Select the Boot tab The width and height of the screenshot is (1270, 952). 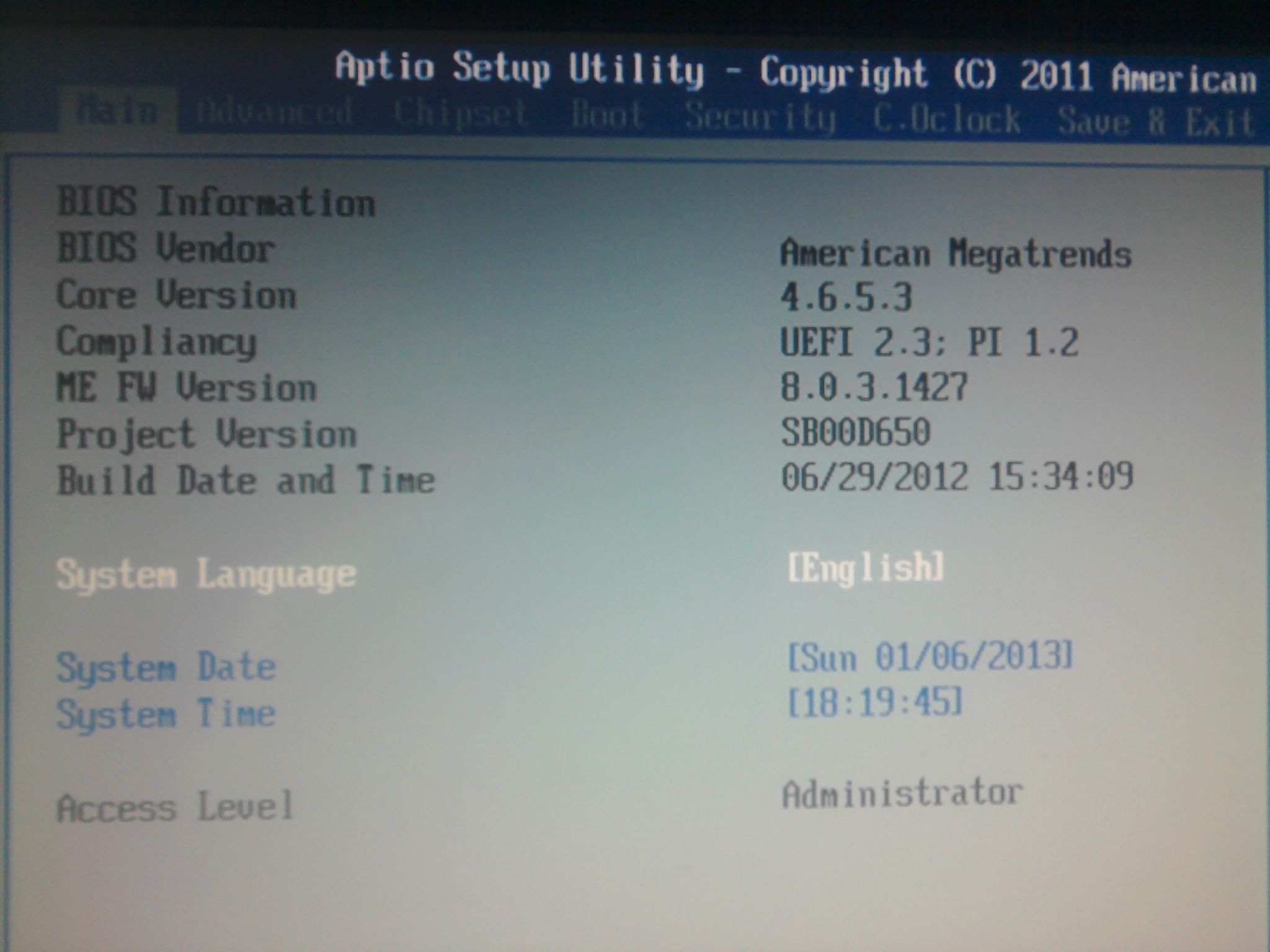click(608, 115)
